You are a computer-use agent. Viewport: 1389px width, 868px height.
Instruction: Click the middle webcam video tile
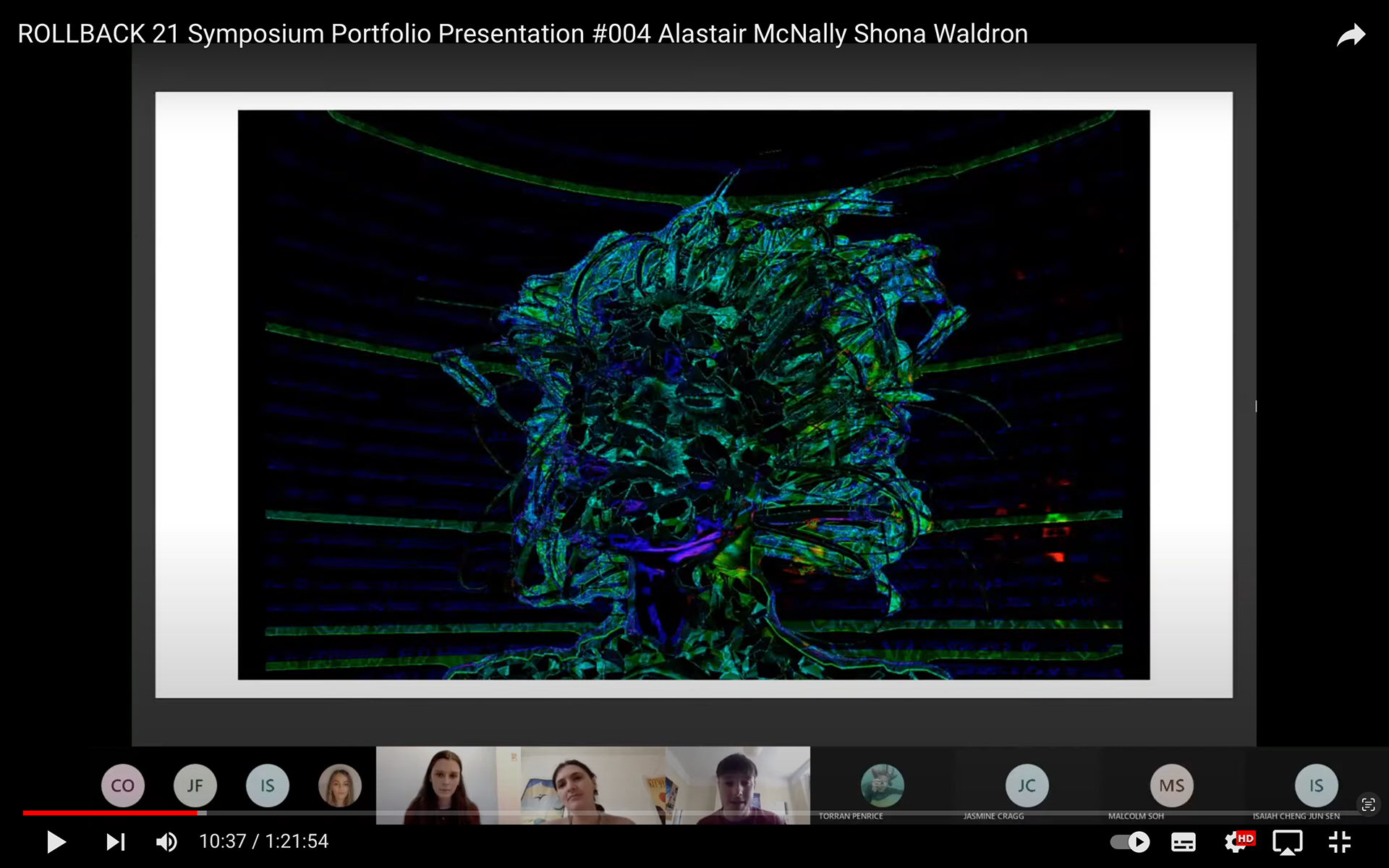coord(593,786)
